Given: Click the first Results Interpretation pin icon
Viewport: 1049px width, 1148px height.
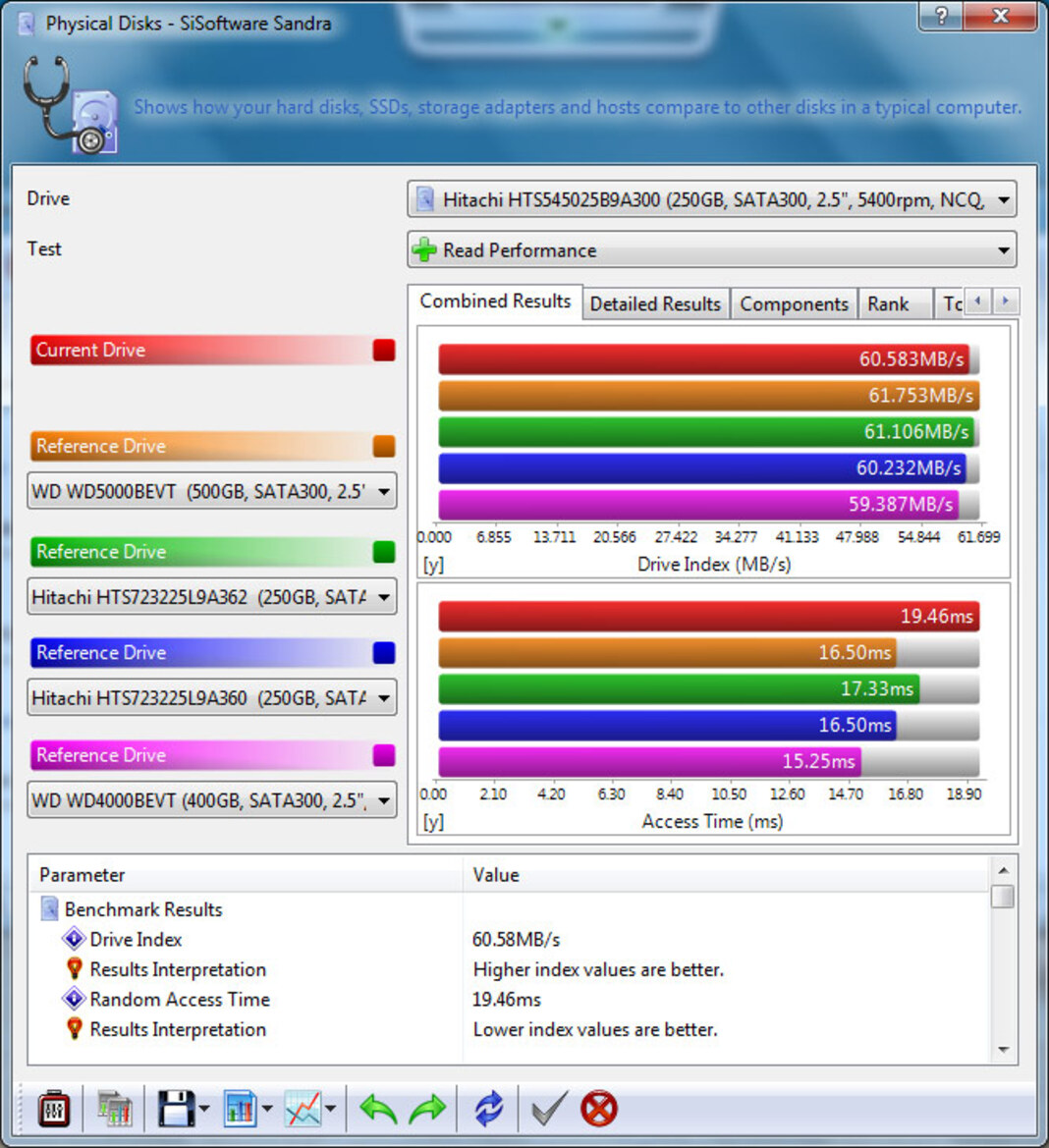Looking at the screenshot, I should click(x=74, y=968).
